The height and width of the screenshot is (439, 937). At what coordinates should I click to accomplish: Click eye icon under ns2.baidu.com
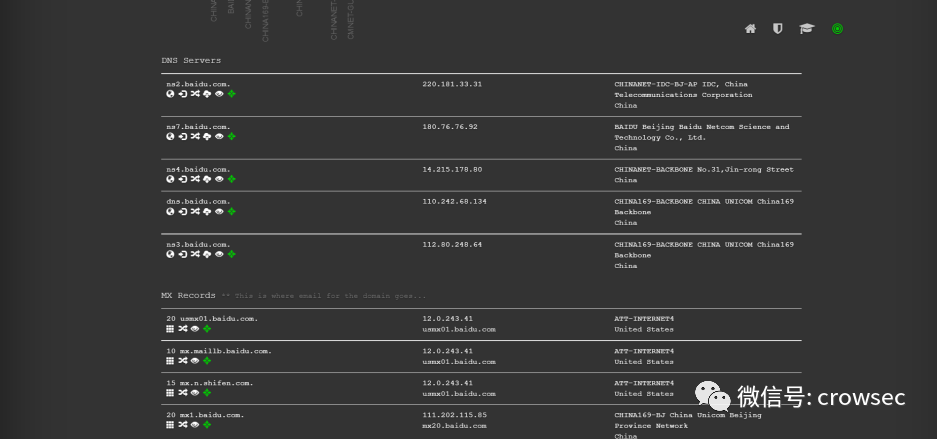pos(219,94)
